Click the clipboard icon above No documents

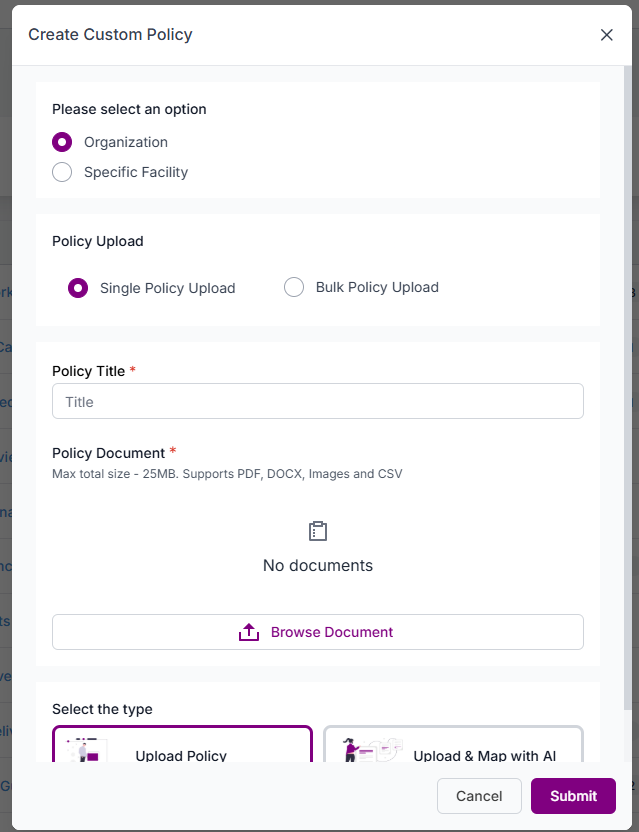pos(318,531)
